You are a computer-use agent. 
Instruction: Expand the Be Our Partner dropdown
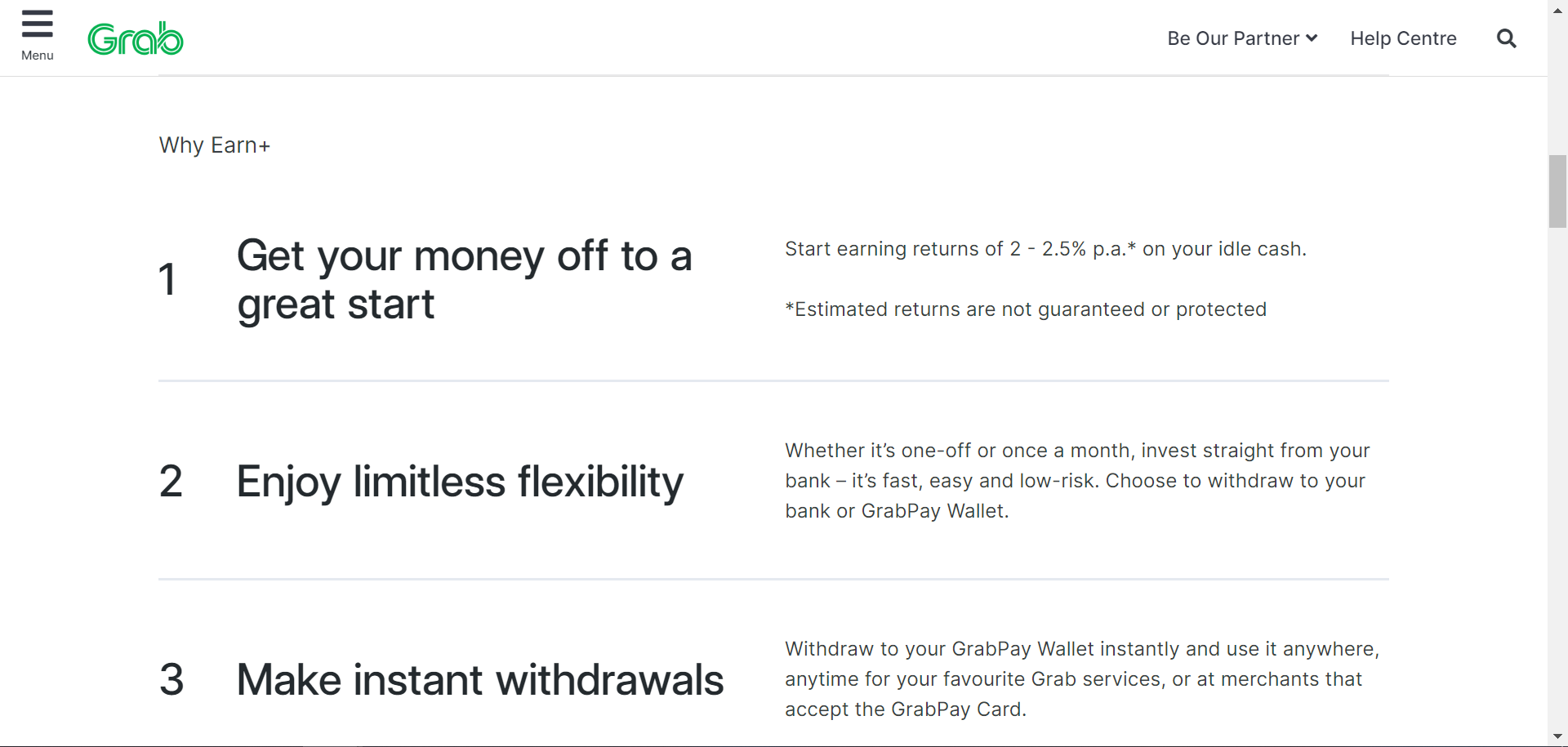[x=1233, y=38]
